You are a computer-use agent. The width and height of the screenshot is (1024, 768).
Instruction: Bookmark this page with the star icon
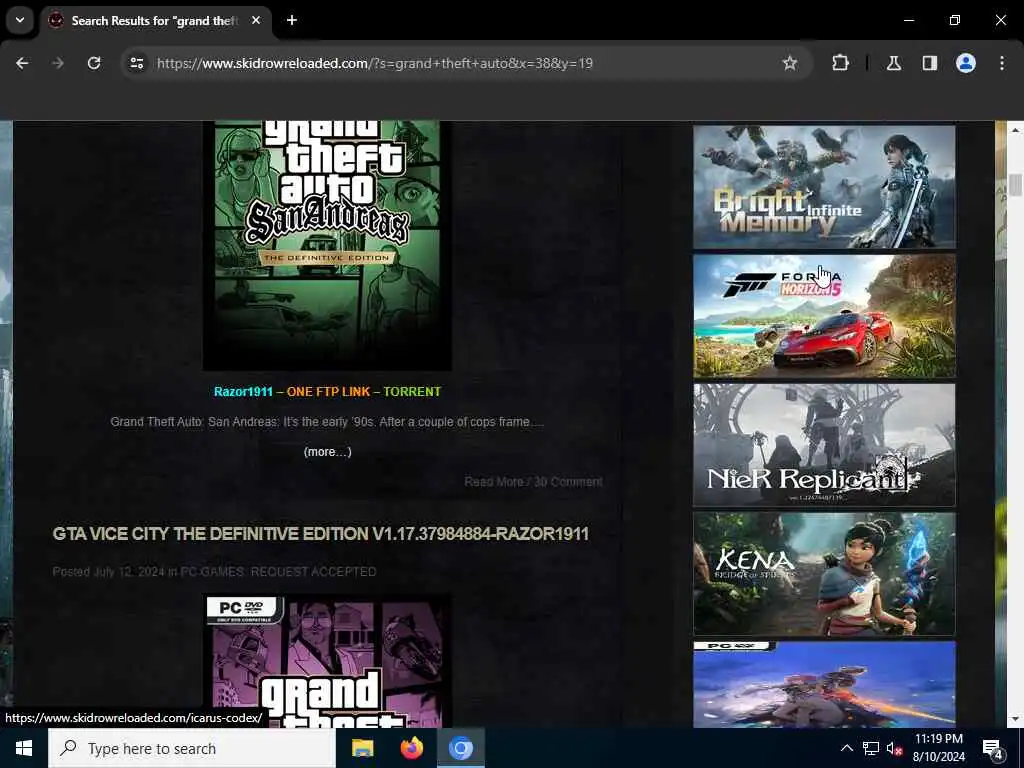pos(790,63)
